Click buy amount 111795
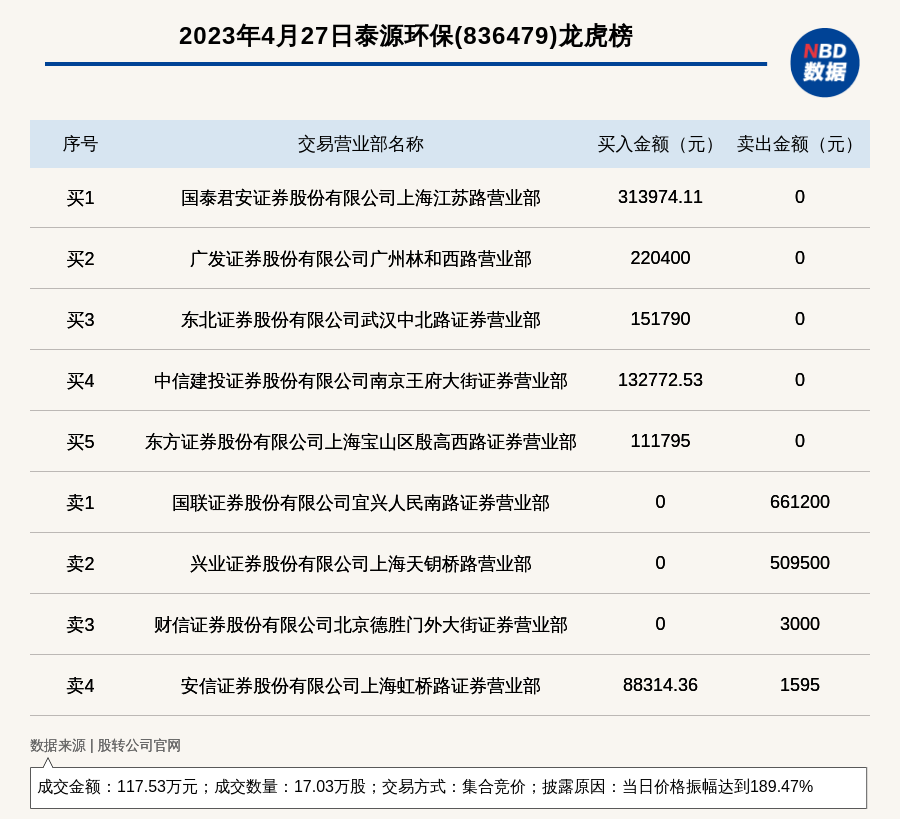 coord(660,441)
